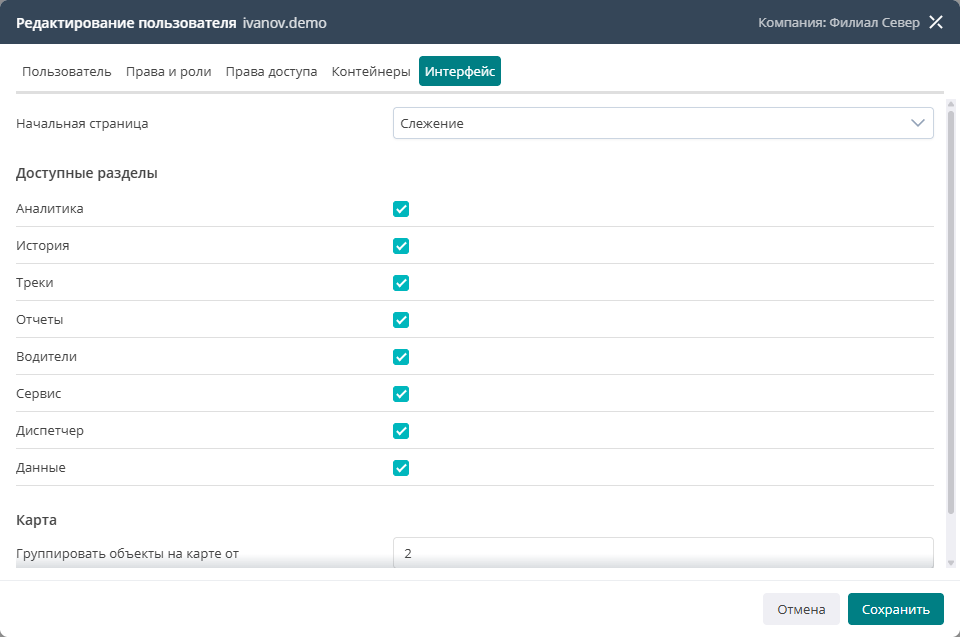Click the vertical scrollbar thumb
Image resolution: width=960 pixels, height=637 pixels.
[951, 312]
